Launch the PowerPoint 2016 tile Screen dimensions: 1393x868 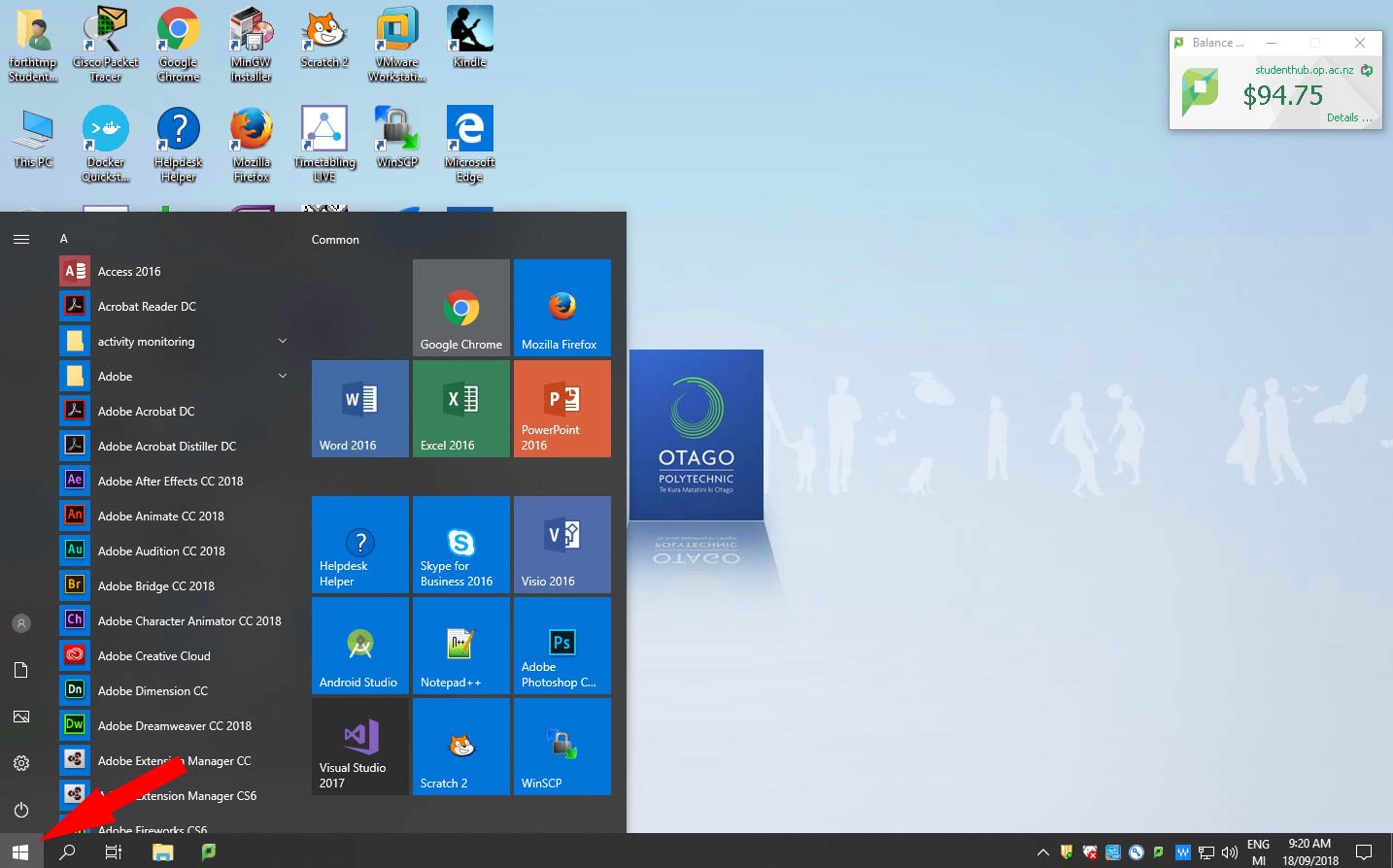click(562, 409)
